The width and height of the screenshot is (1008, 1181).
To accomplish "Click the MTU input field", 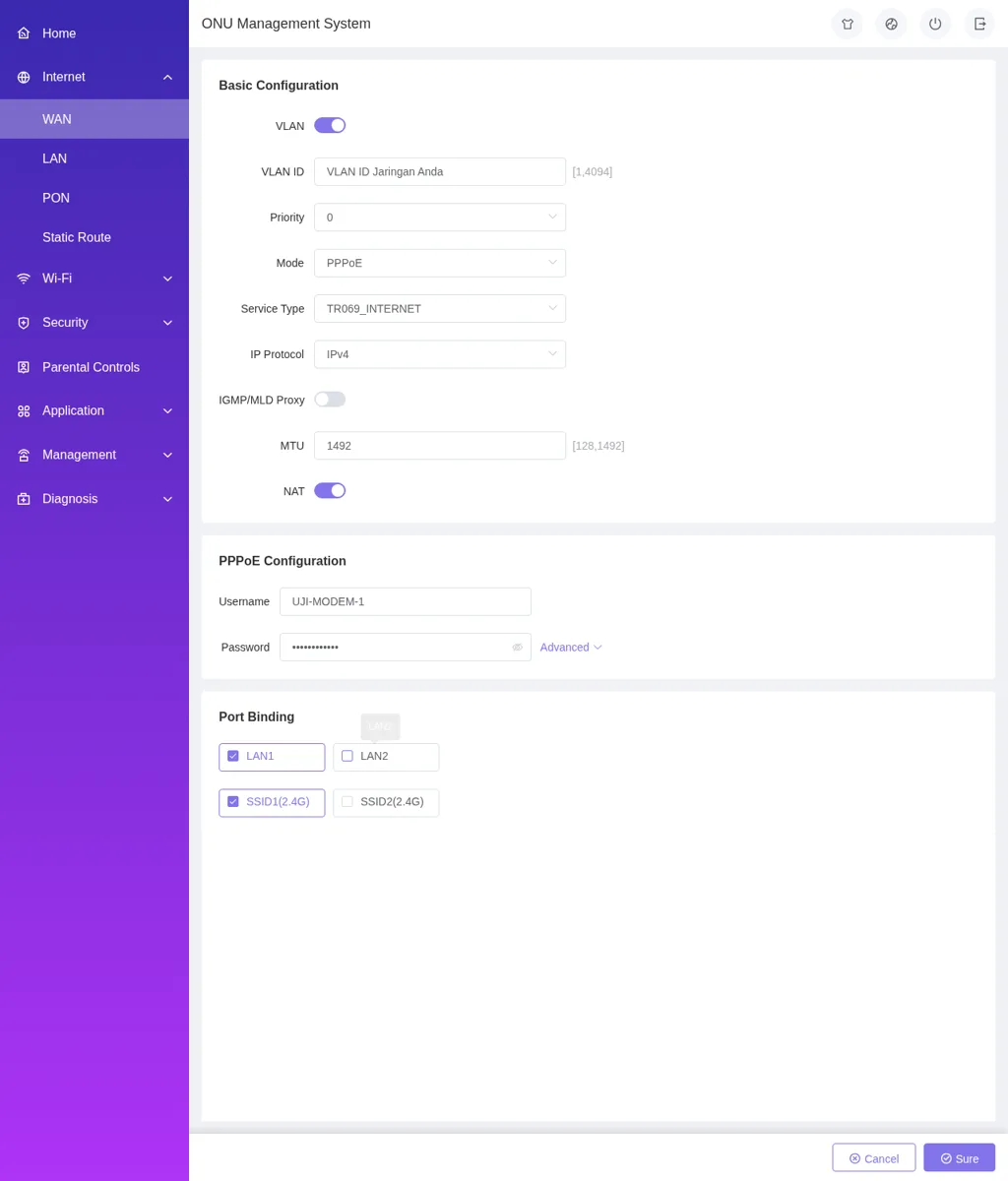I will click(x=440, y=446).
